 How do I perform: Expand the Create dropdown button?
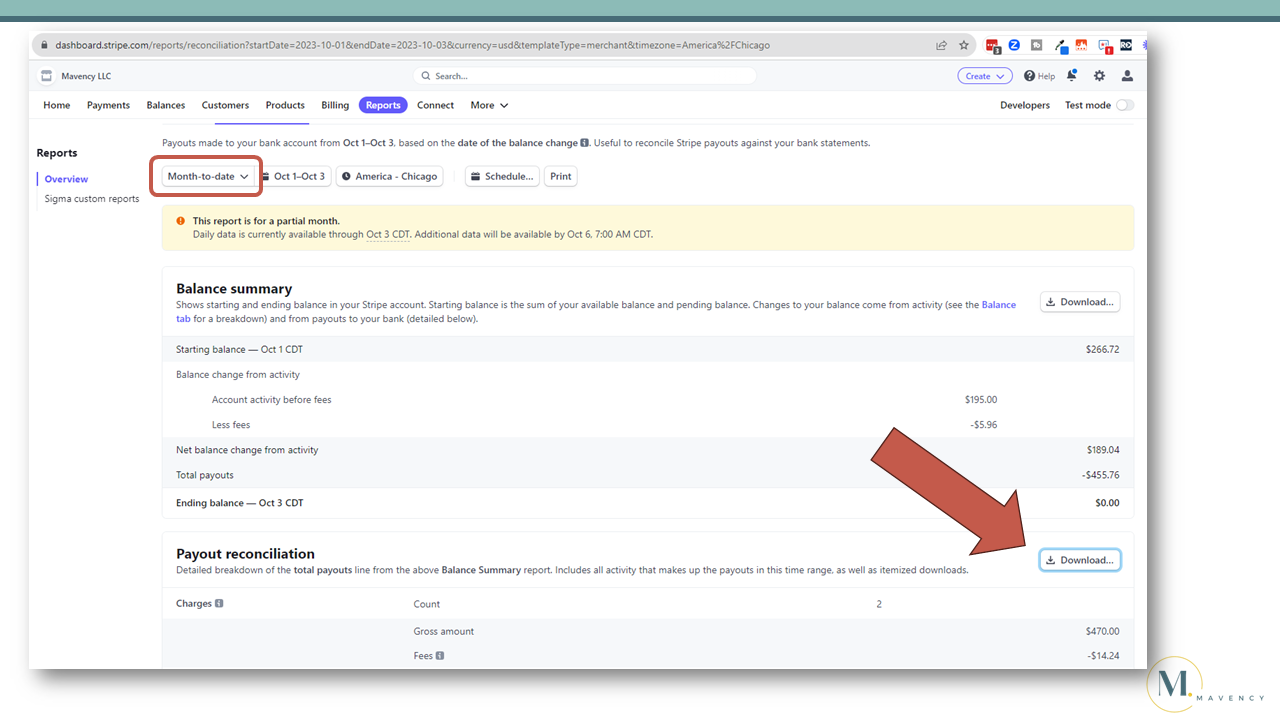[x=985, y=76]
